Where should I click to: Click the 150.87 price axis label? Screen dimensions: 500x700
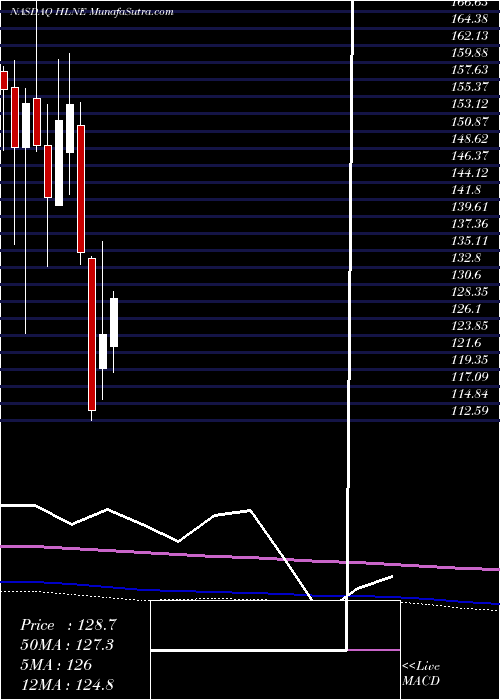(x=470, y=121)
